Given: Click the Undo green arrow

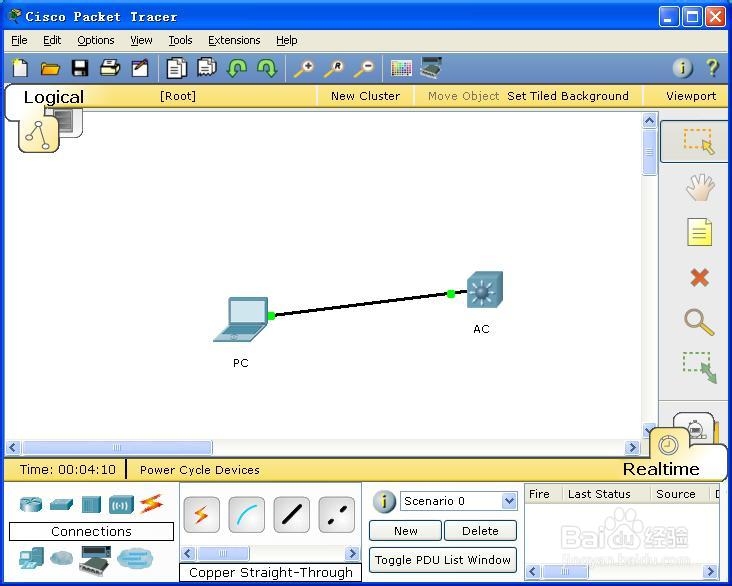Looking at the screenshot, I should click(x=237, y=68).
